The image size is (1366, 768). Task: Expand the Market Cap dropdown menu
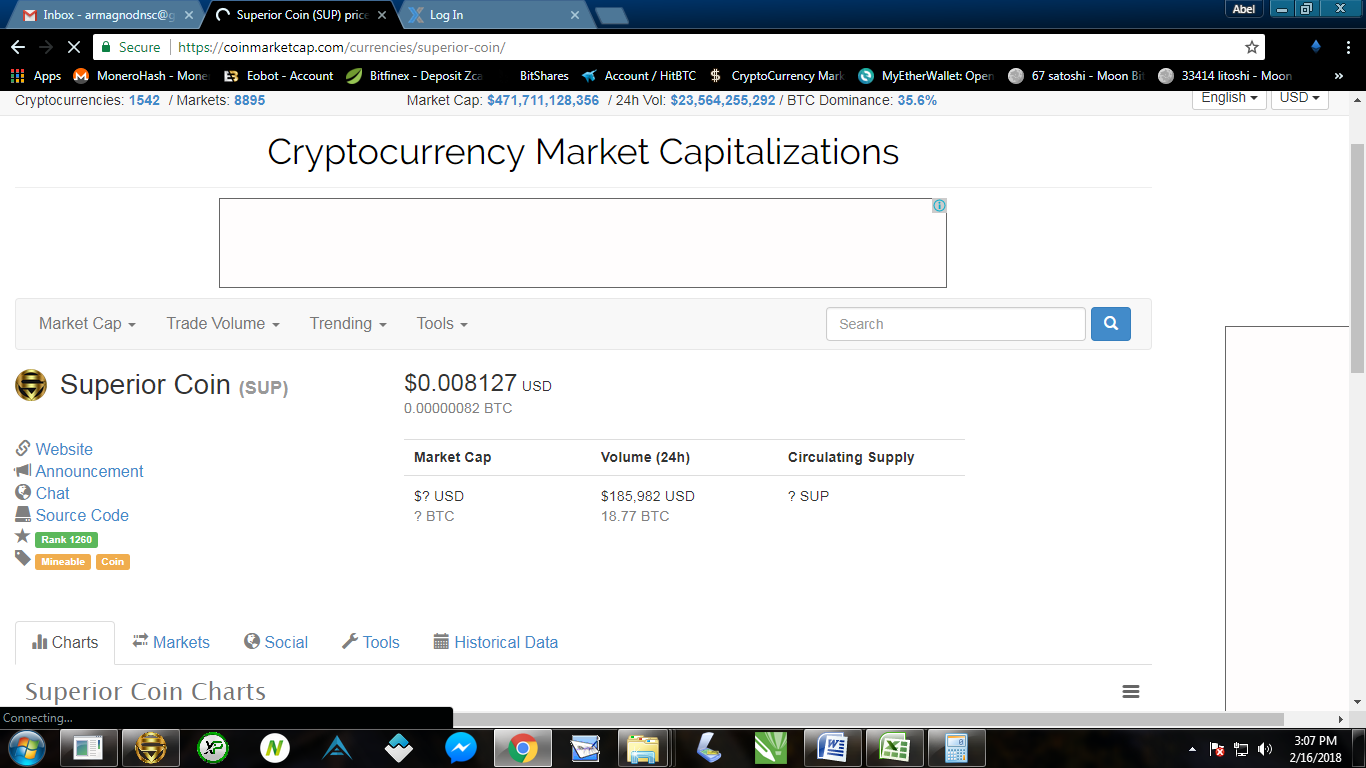point(87,324)
